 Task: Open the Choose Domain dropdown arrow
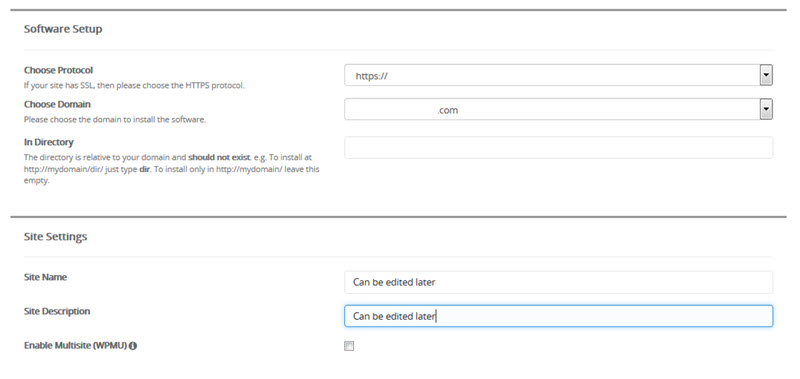pyautogui.click(x=766, y=109)
